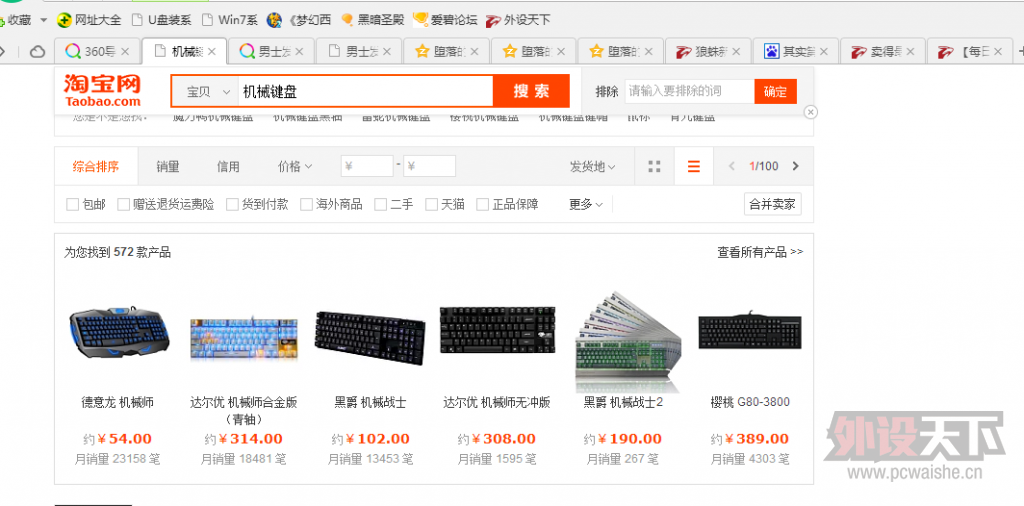
Task: Open the 黑暗圣殿 bookmark
Action: click(x=372, y=20)
